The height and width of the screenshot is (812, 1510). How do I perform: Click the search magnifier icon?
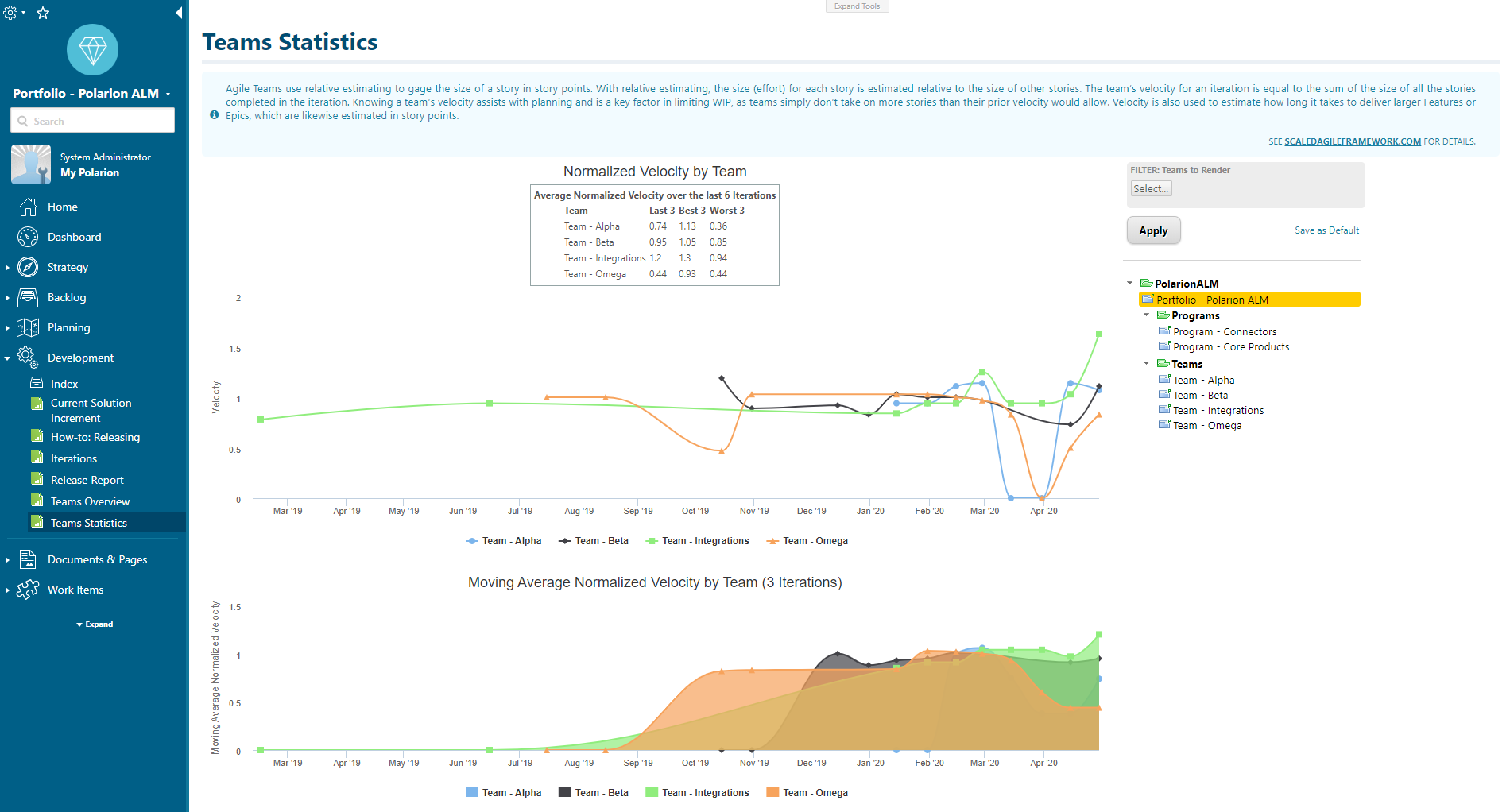click(x=23, y=121)
